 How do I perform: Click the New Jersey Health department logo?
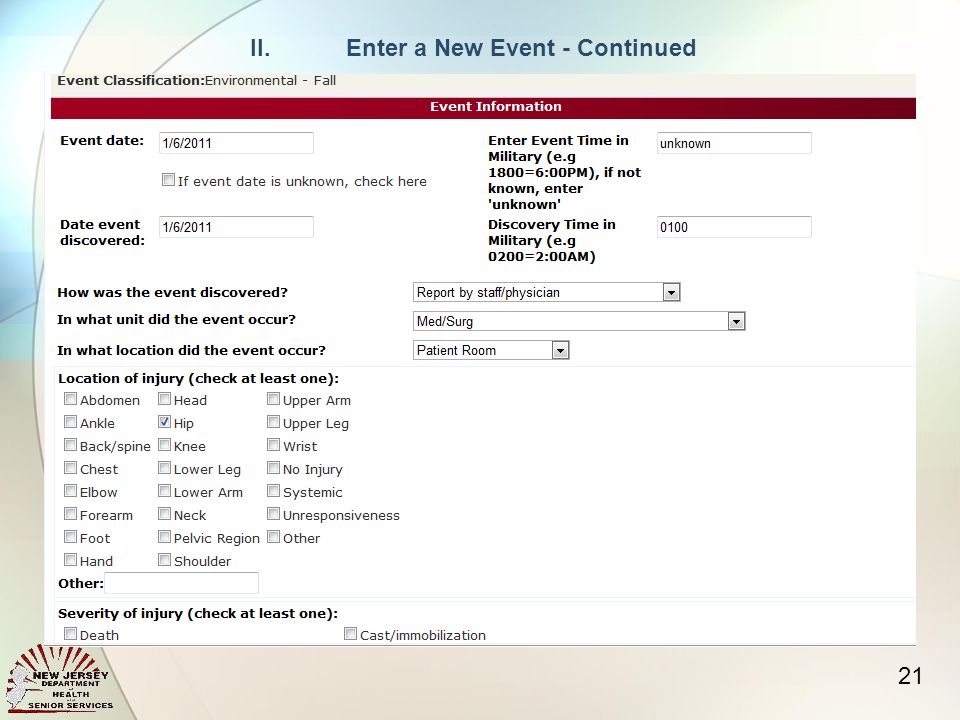(60, 680)
